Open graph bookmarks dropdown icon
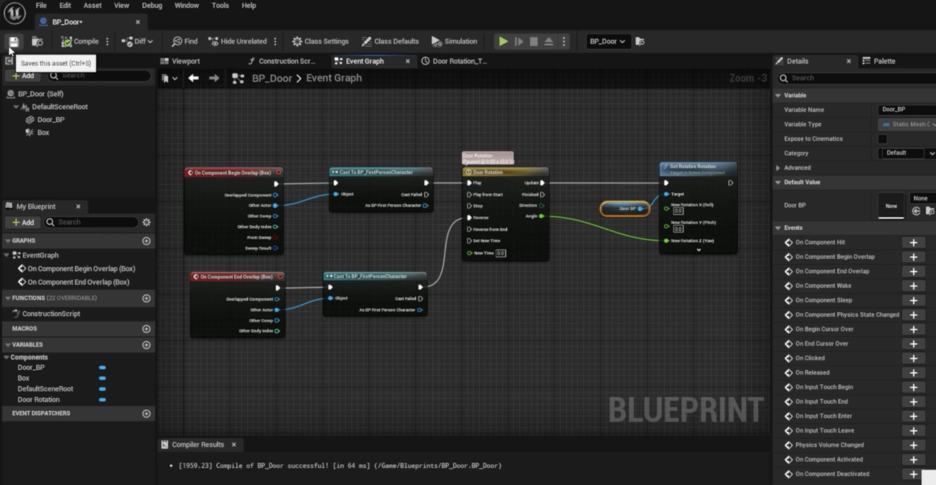Screen dimensions: 936x485 coord(170,78)
